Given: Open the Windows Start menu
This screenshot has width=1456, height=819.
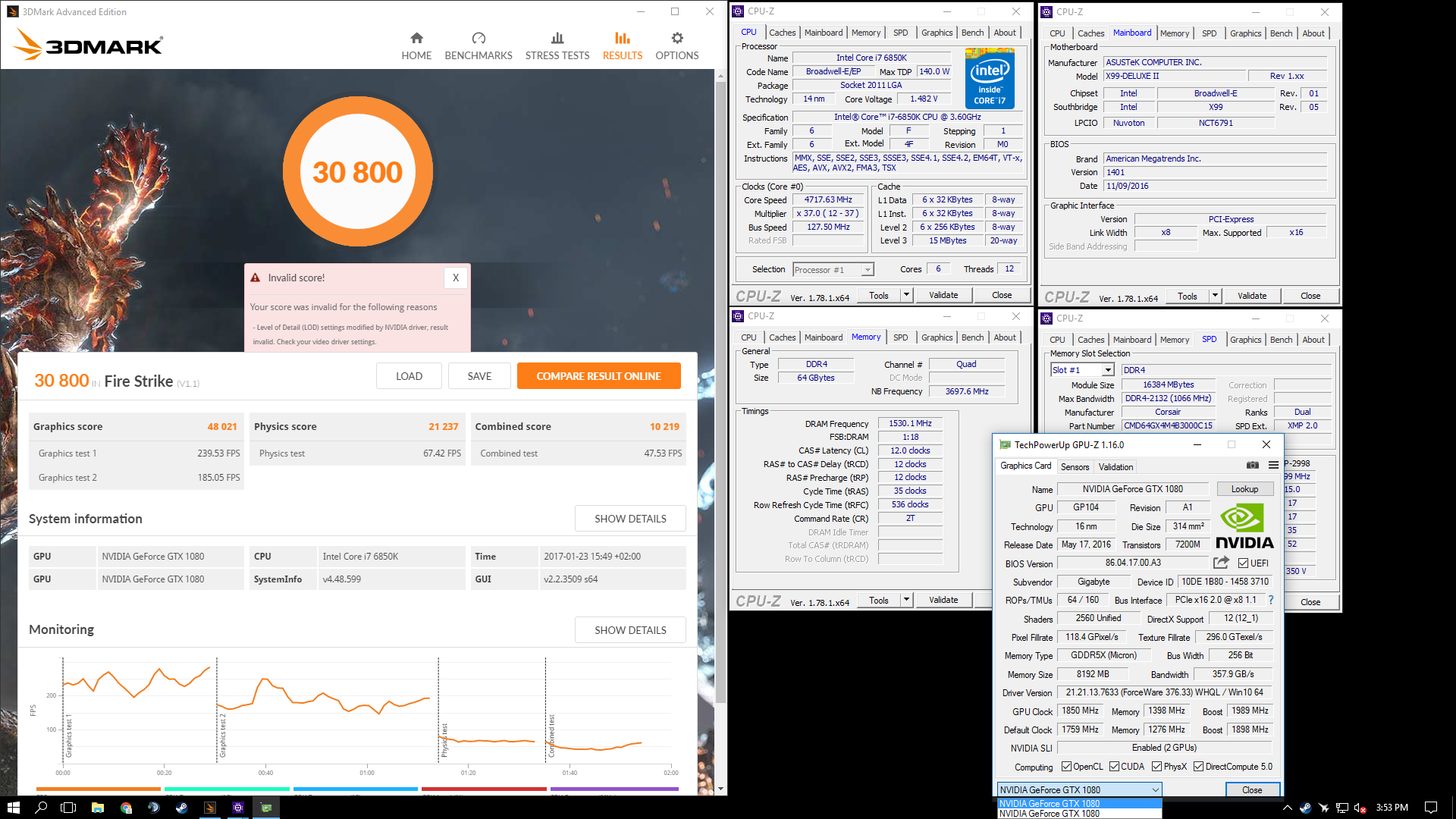Looking at the screenshot, I should coord(13,808).
